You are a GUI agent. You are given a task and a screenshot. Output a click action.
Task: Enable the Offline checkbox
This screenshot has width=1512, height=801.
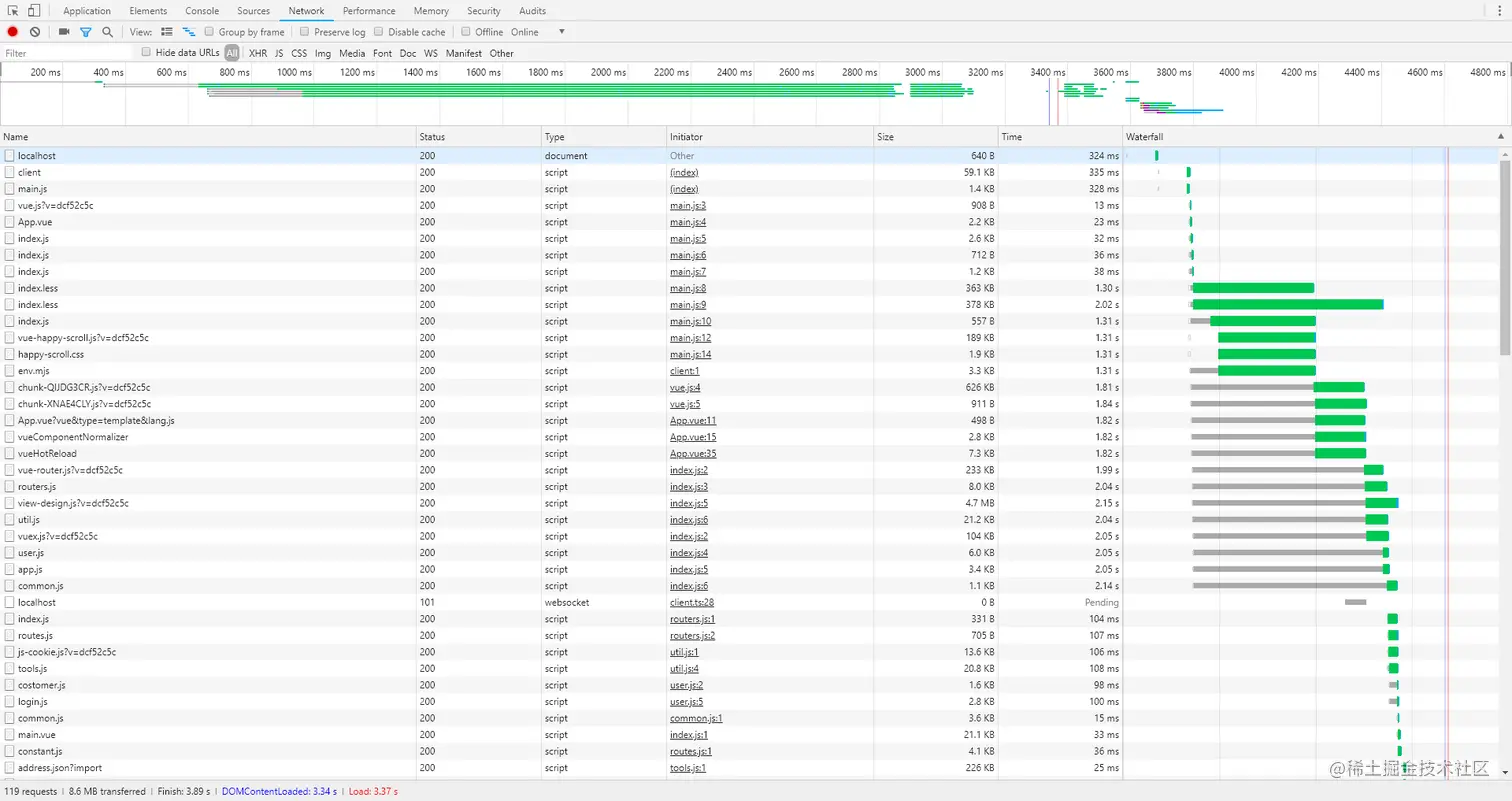click(466, 32)
